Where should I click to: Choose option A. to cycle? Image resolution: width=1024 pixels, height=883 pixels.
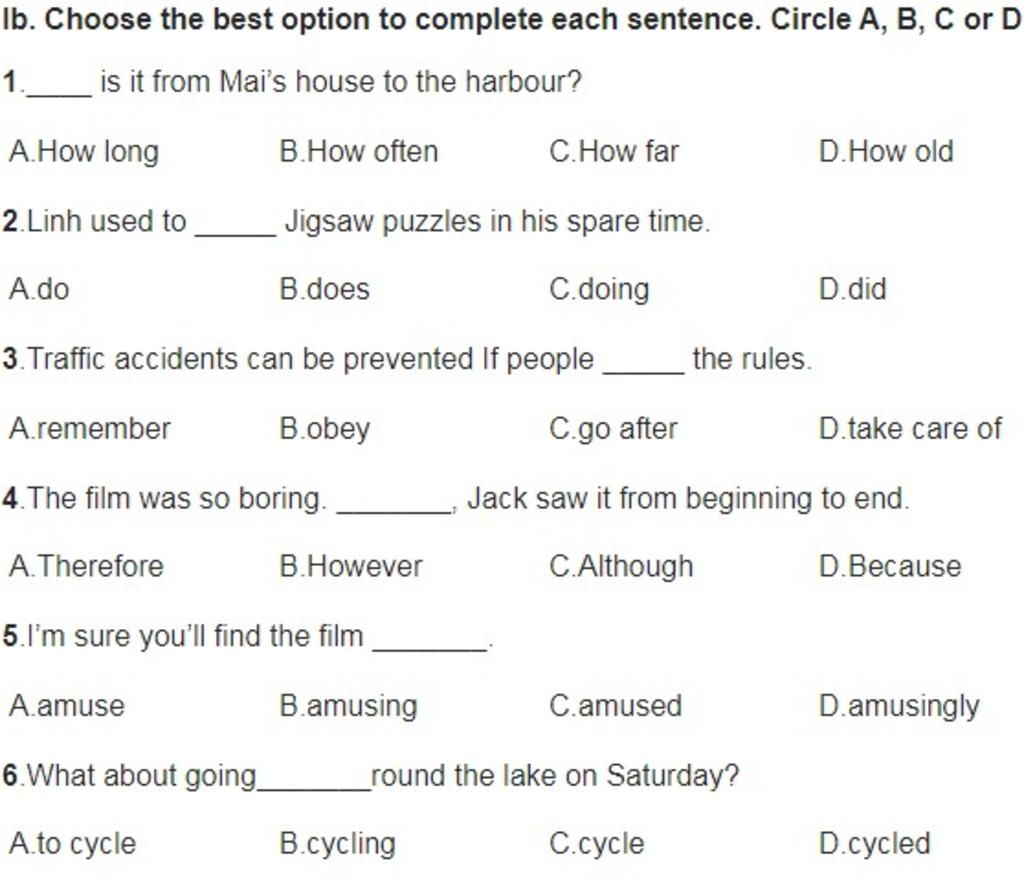72,844
